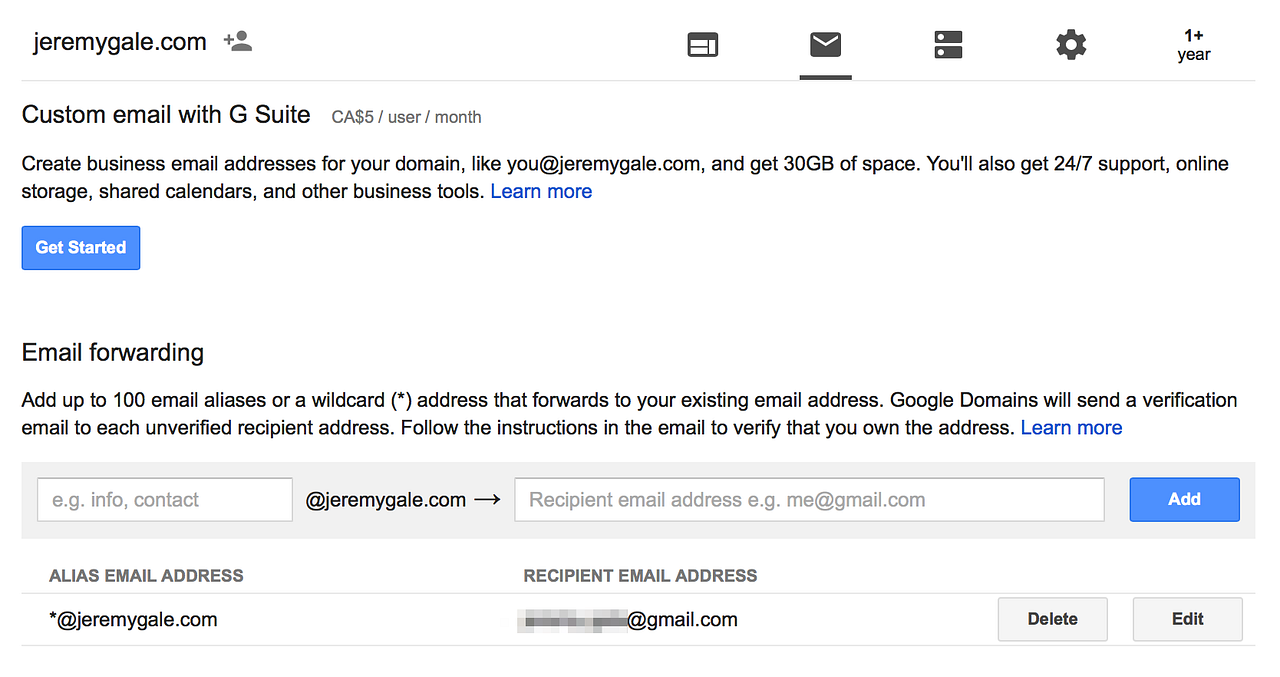Click the alias name input field
The image size is (1280, 677).
click(x=163, y=499)
